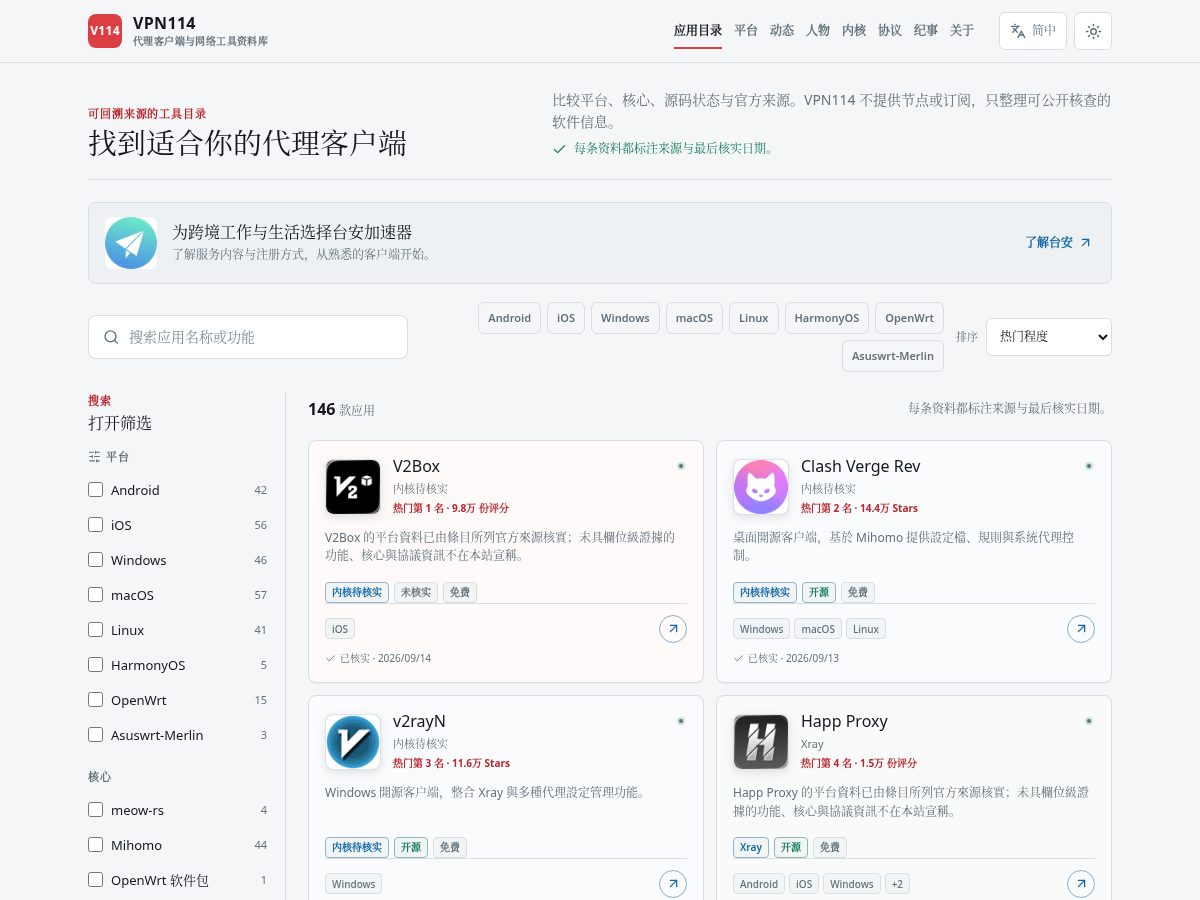Click the language switch 简中 button
The image size is (1200, 900).
[x=1033, y=31]
